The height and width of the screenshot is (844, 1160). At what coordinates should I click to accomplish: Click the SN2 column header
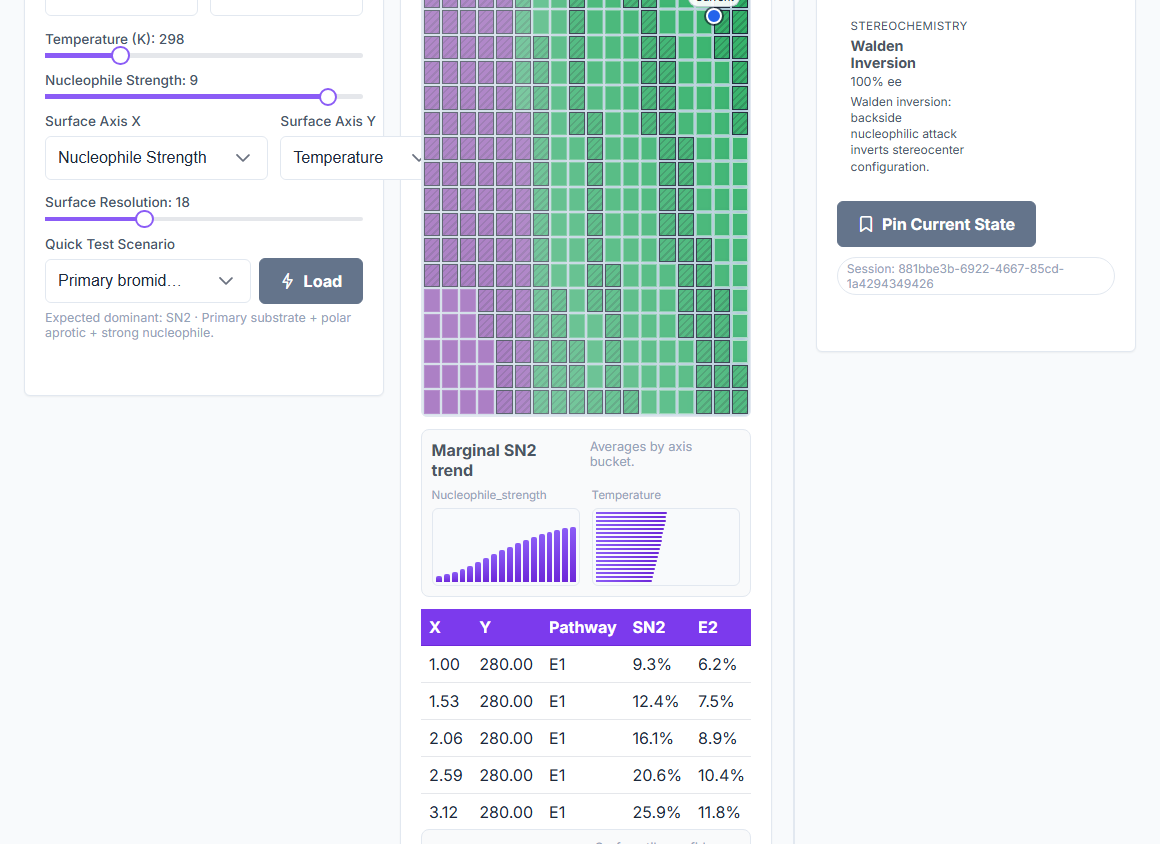click(x=649, y=627)
